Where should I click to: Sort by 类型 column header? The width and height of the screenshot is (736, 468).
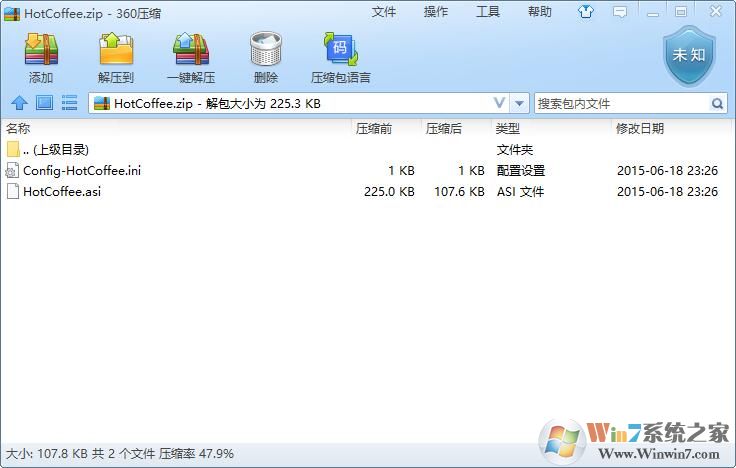[508, 128]
